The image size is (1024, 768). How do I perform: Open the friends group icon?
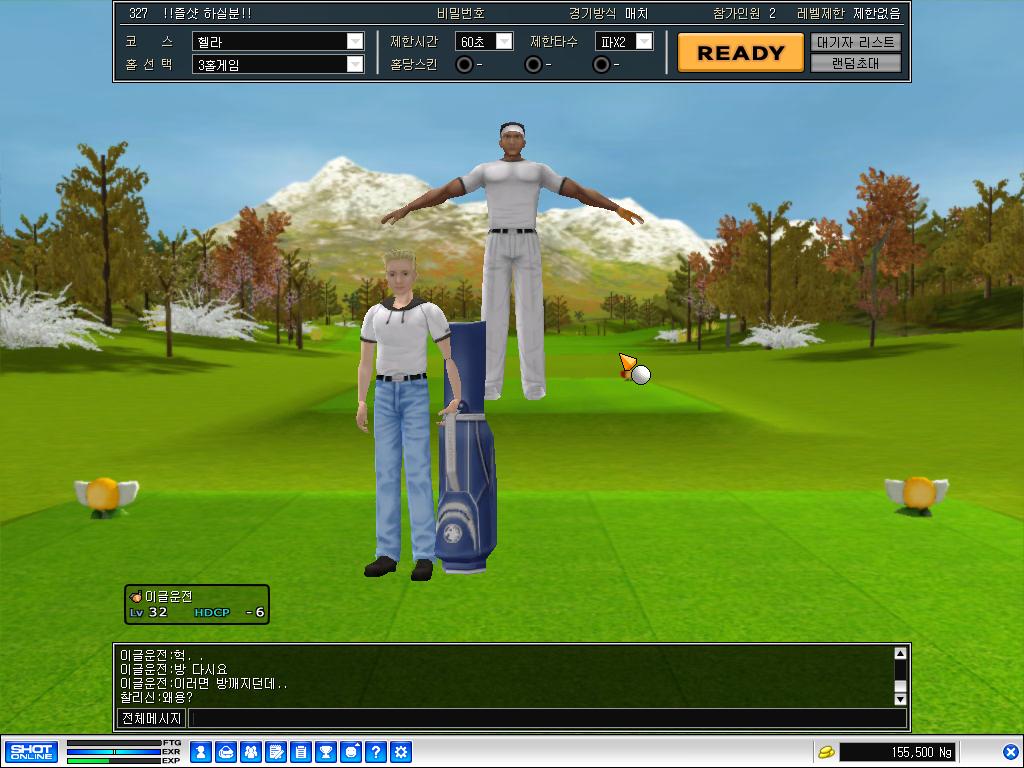251,752
